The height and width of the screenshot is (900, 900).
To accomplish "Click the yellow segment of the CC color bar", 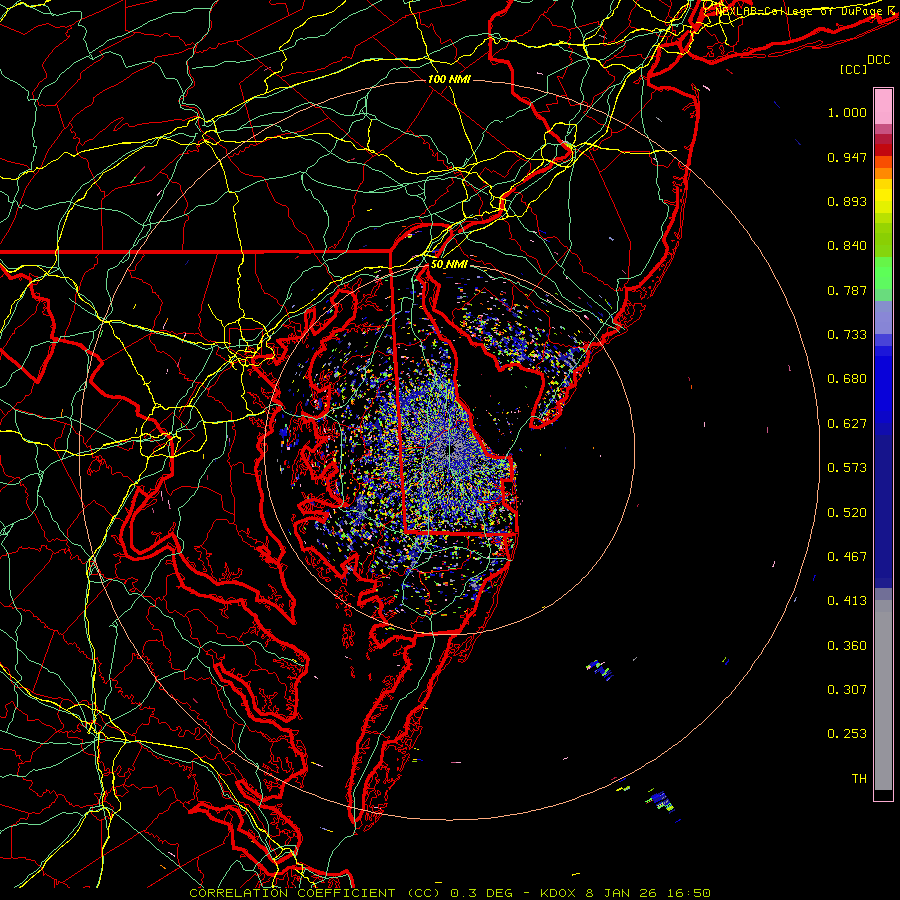I will (883, 196).
